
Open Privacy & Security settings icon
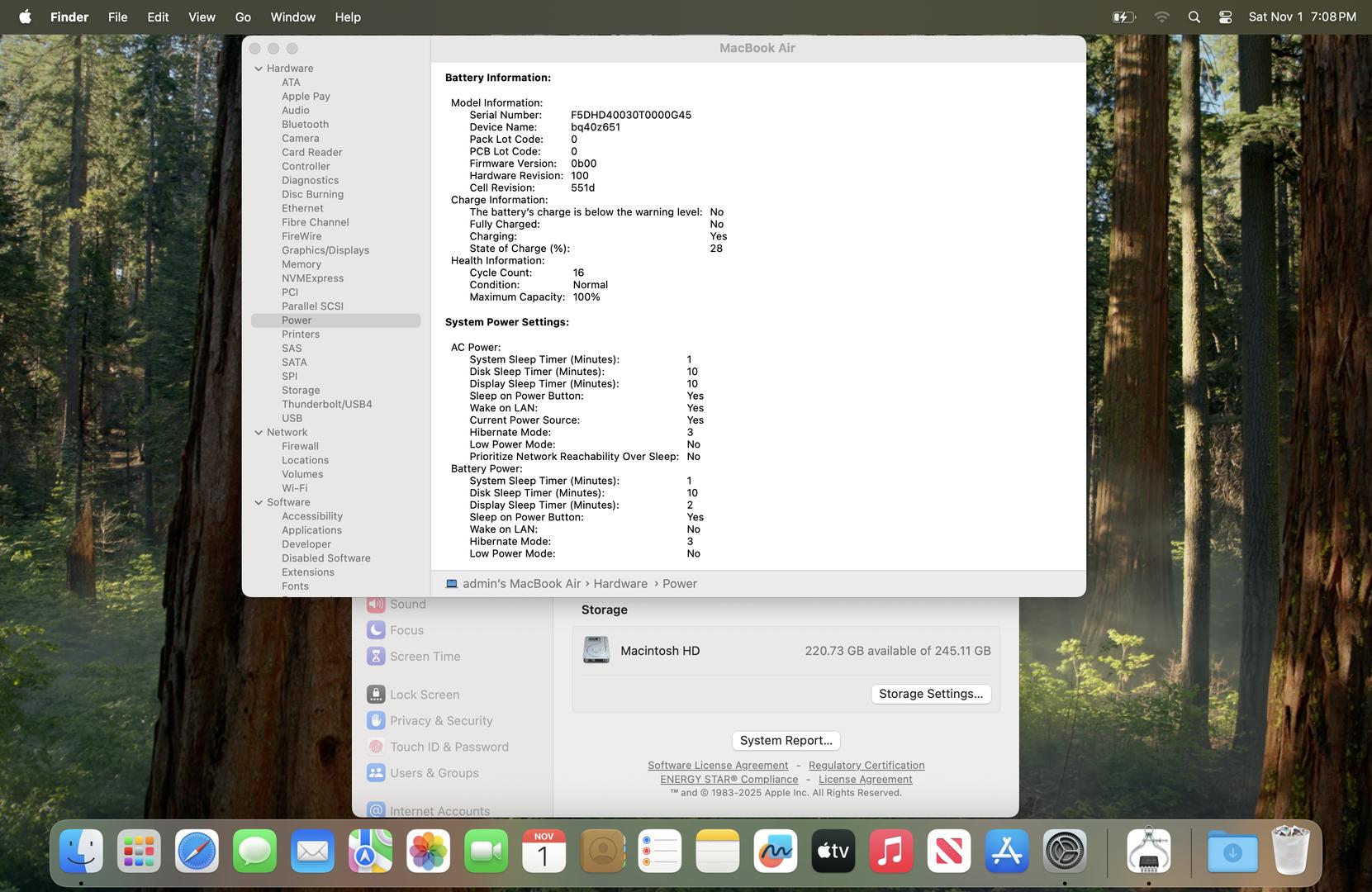pyautogui.click(x=376, y=721)
